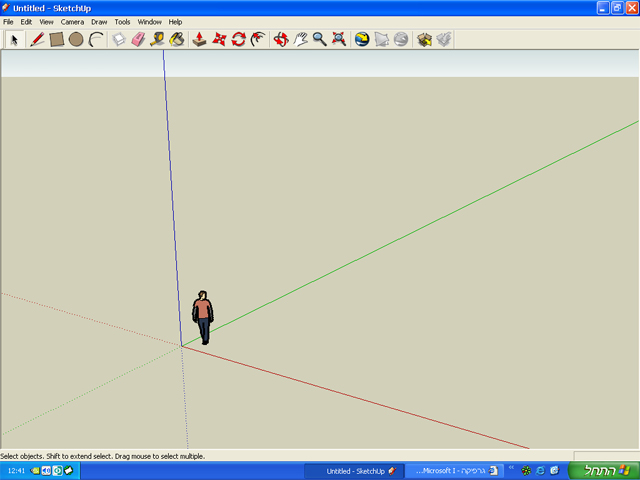The height and width of the screenshot is (480, 640).
Task: Select the Push/Pull tool
Action: (x=200, y=40)
